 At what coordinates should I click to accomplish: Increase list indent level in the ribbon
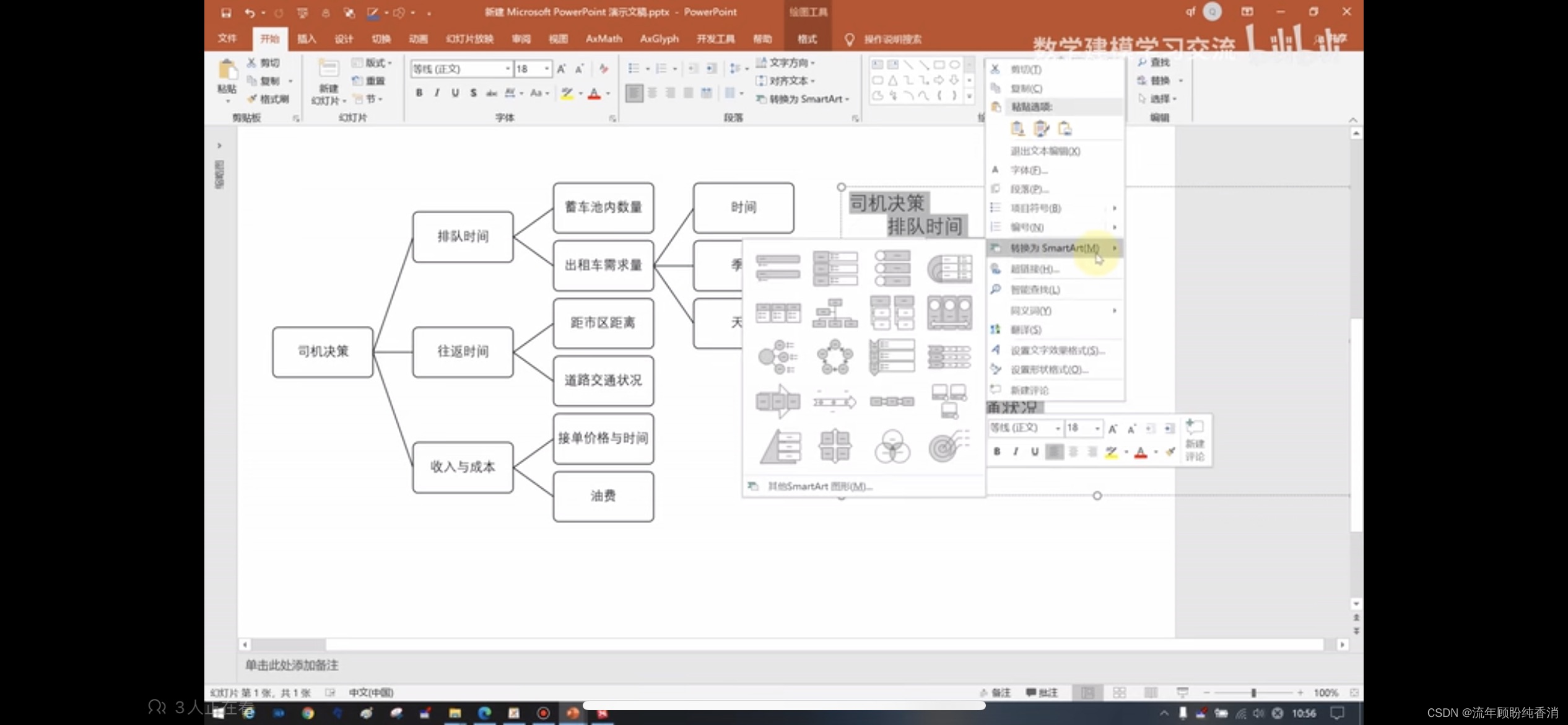(712, 68)
